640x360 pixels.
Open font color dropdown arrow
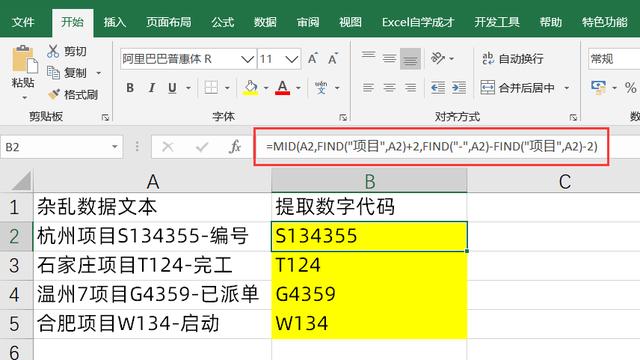(298, 88)
